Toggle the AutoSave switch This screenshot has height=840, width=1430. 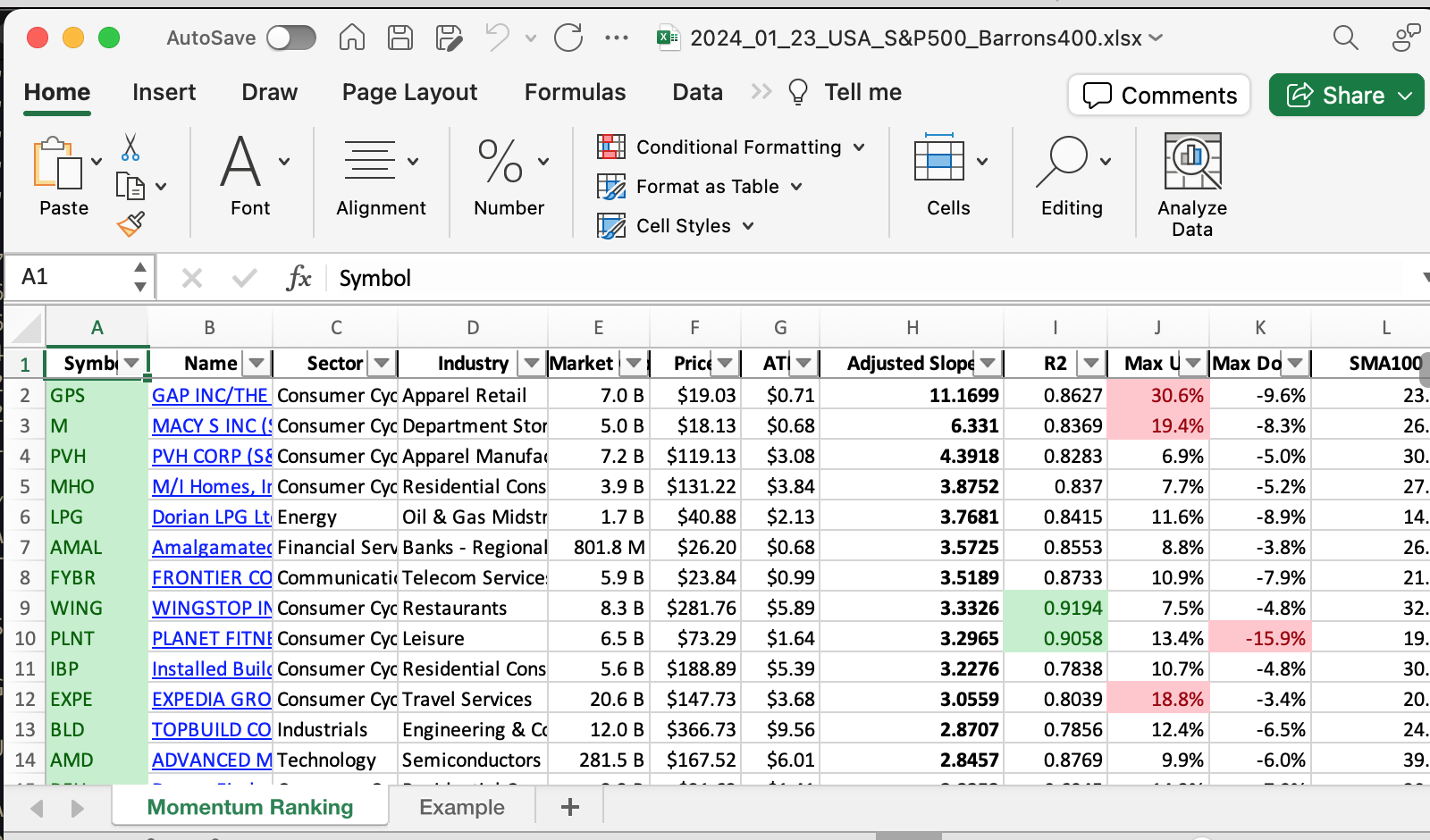click(291, 38)
